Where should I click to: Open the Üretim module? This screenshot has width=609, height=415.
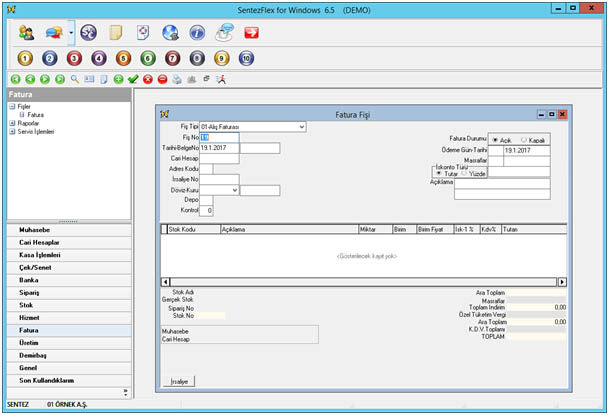(x=69, y=343)
